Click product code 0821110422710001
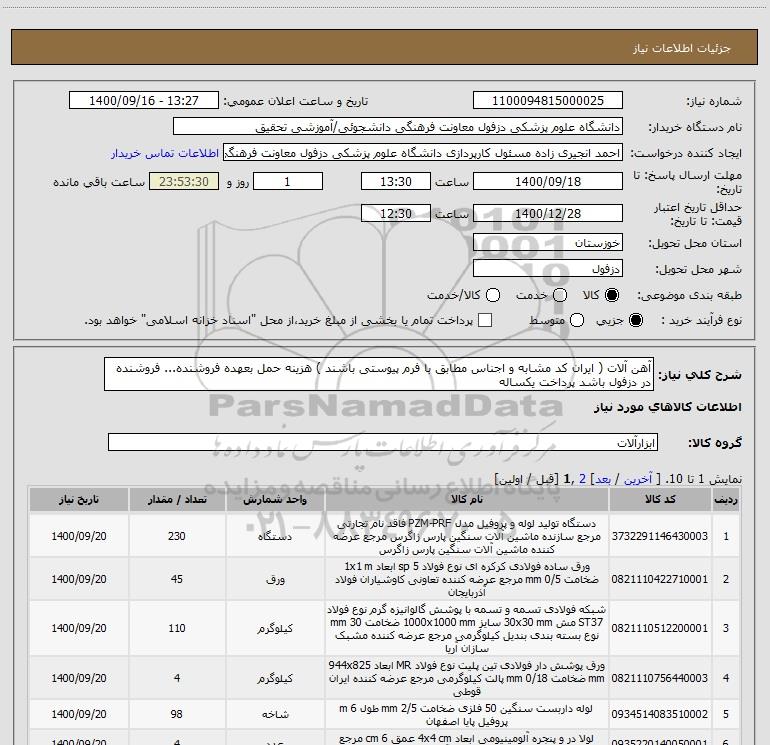Image resolution: width=770 pixels, height=745 pixels. (660, 579)
